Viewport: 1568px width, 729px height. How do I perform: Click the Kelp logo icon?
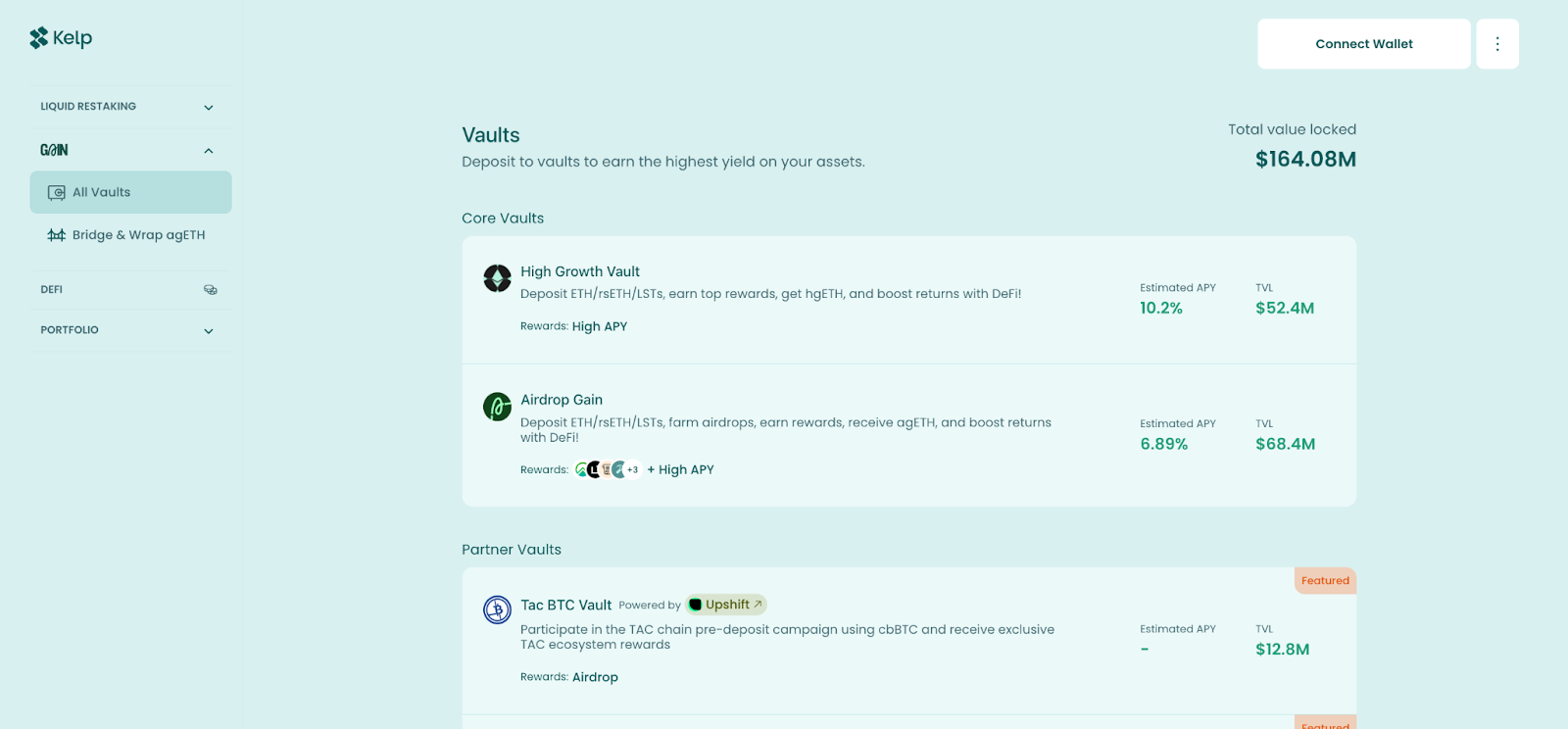[39, 38]
